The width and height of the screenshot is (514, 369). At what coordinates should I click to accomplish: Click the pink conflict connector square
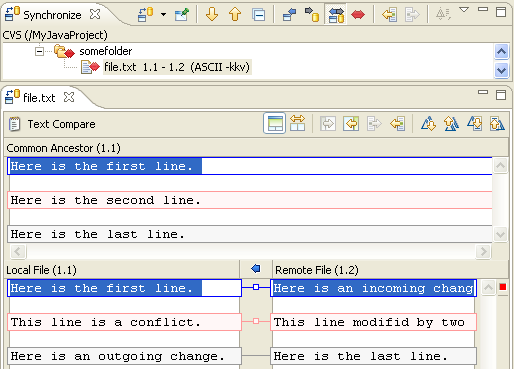(256, 321)
